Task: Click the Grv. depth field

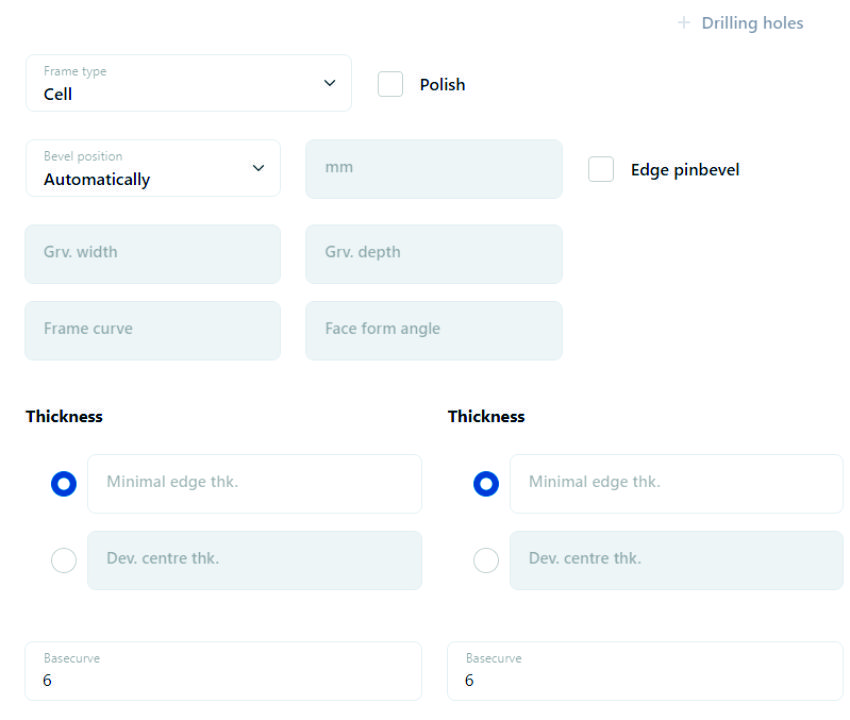Action: click(x=433, y=253)
